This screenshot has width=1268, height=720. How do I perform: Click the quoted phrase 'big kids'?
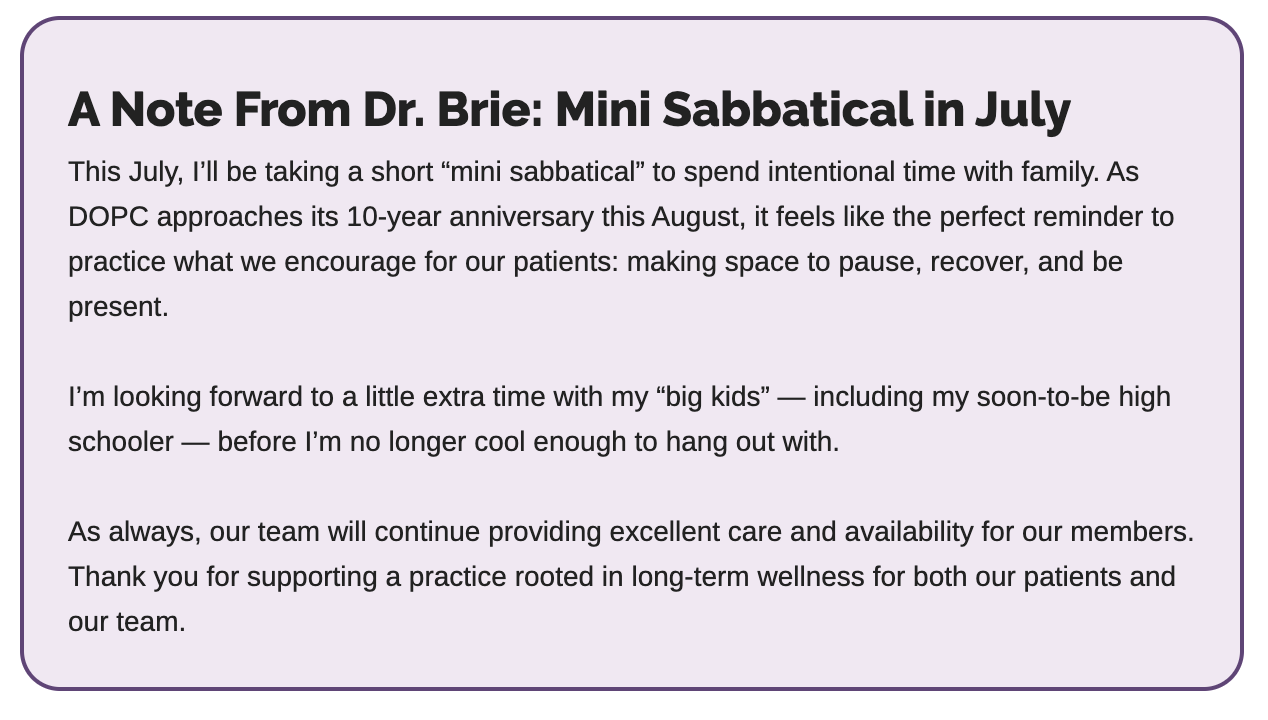[713, 397]
